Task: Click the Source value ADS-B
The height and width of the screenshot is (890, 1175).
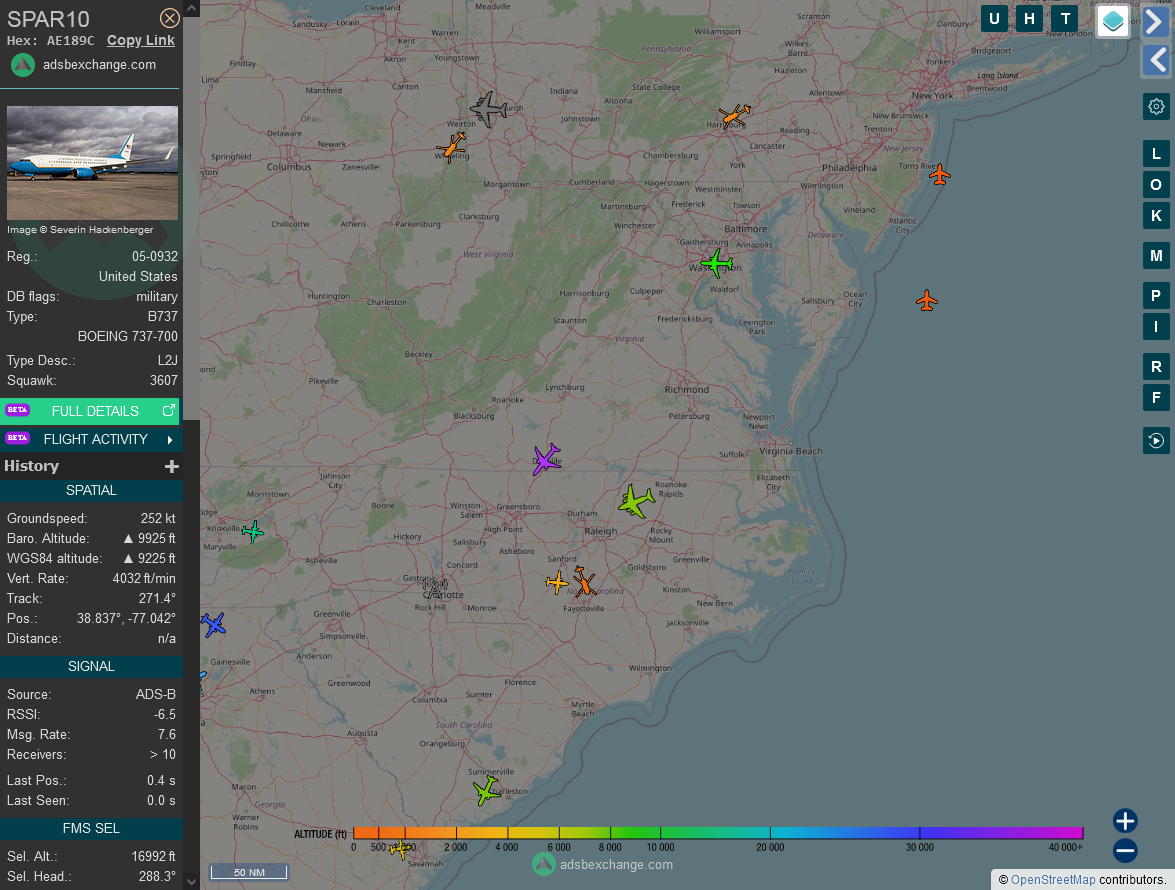Action: click(156, 694)
